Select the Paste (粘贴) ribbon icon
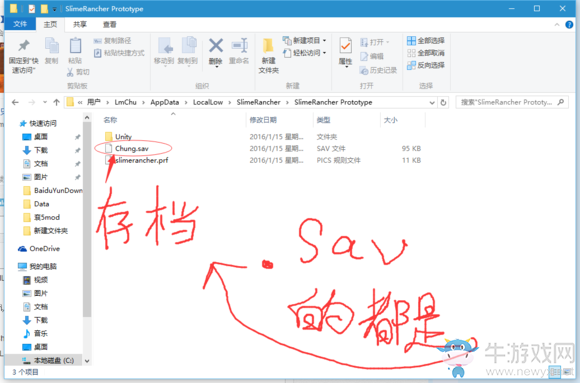Viewport: 580px width, 383px height. 75,51
